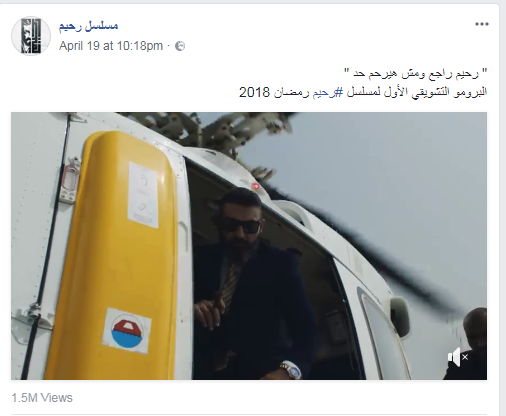
Task: Click the red light on the helicopter
Action: point(256,187)
